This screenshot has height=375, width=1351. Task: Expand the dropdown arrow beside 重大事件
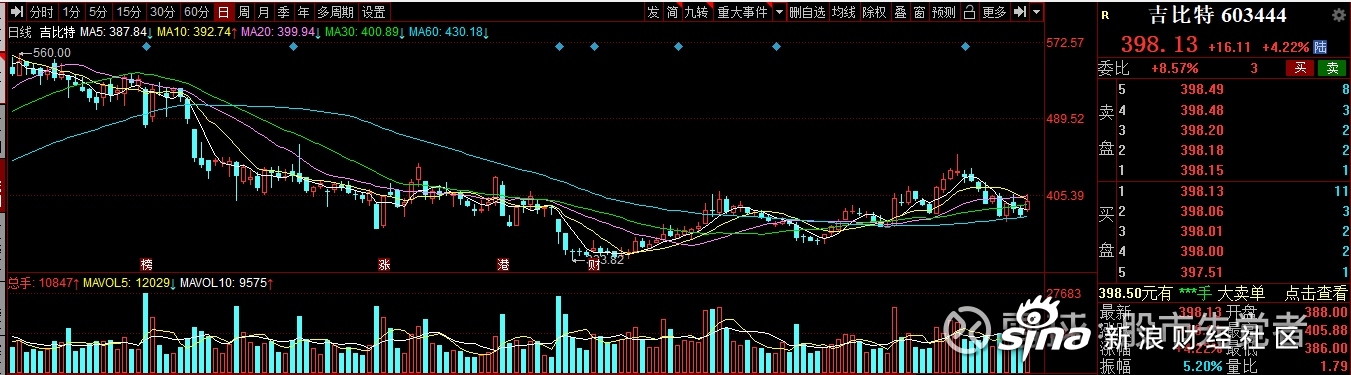[779, 12]
